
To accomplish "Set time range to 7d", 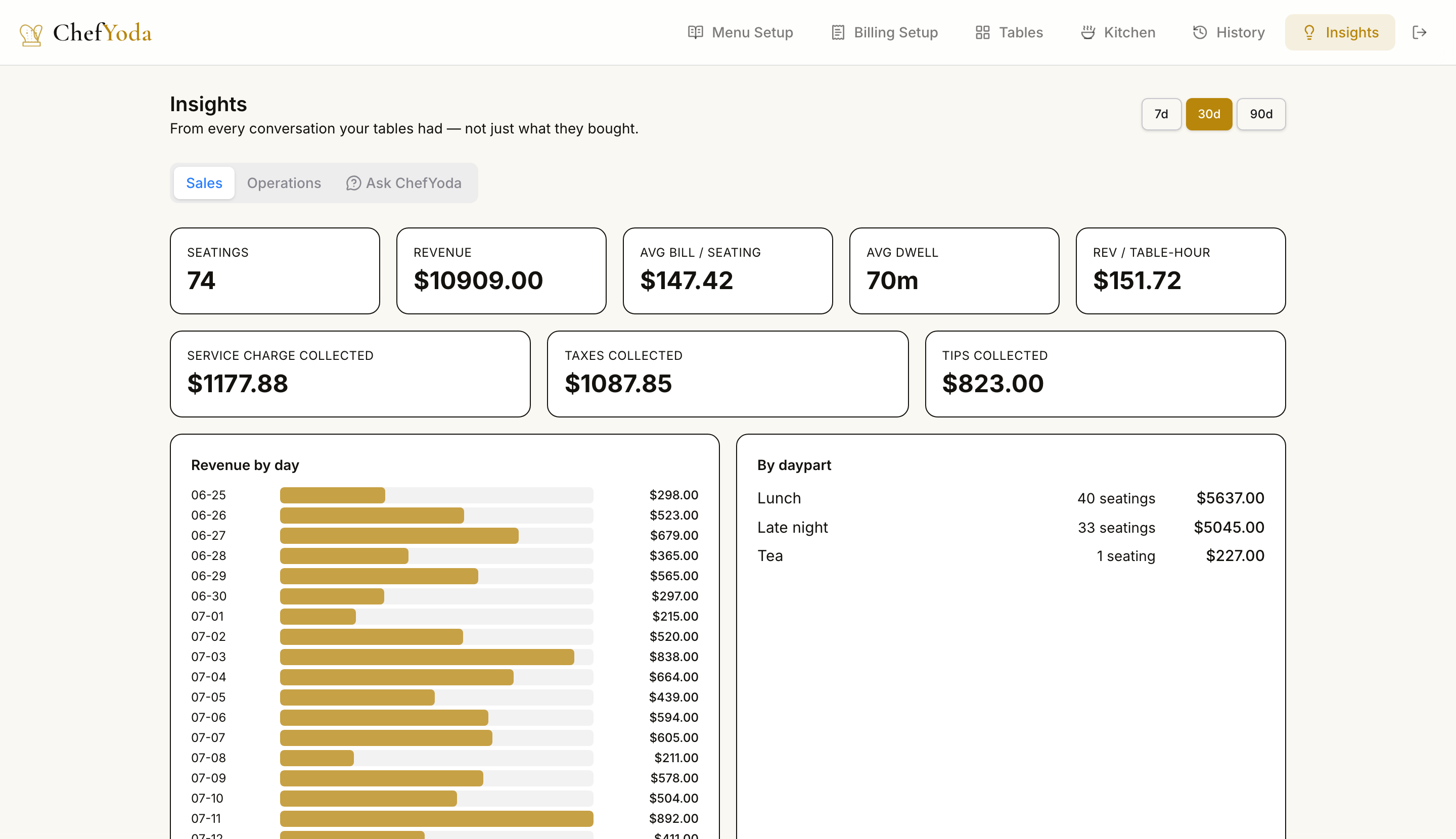I will pos(1161,114).
